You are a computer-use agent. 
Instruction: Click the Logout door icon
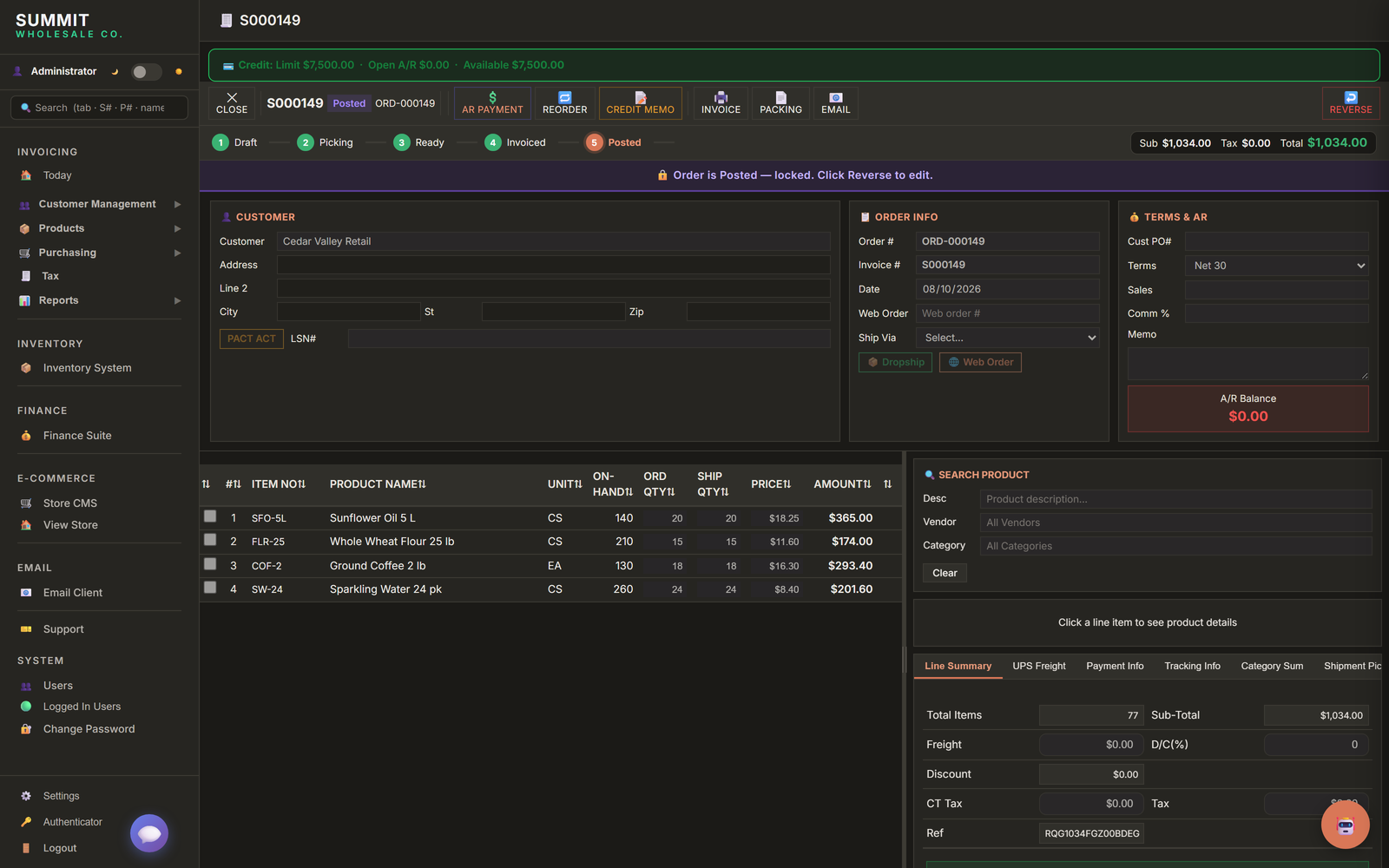(26, 848)
